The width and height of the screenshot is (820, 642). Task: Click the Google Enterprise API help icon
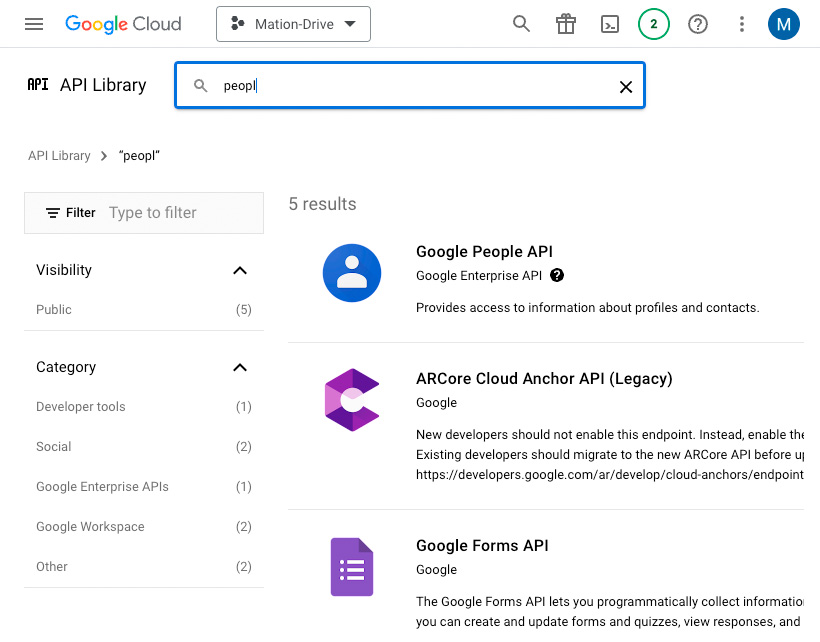557,275
